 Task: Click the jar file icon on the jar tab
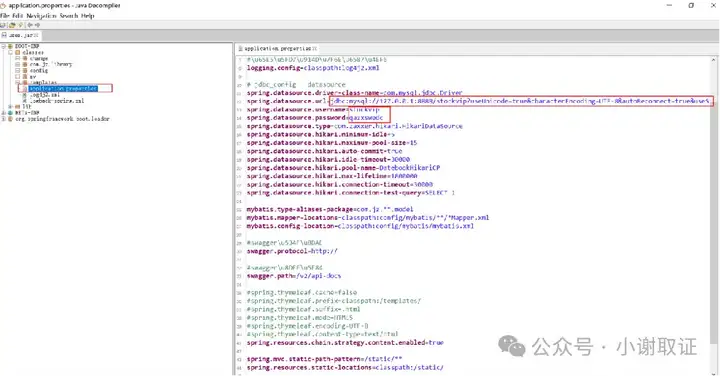(x=4, y=35)
